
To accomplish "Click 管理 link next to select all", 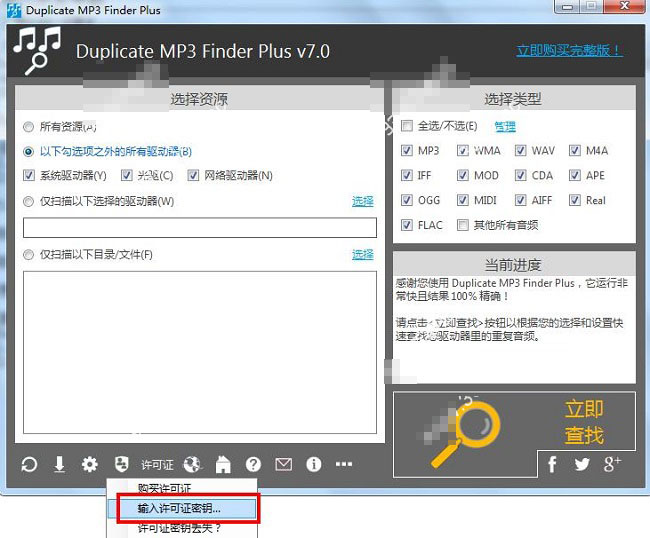I will [x=505, y=126].
